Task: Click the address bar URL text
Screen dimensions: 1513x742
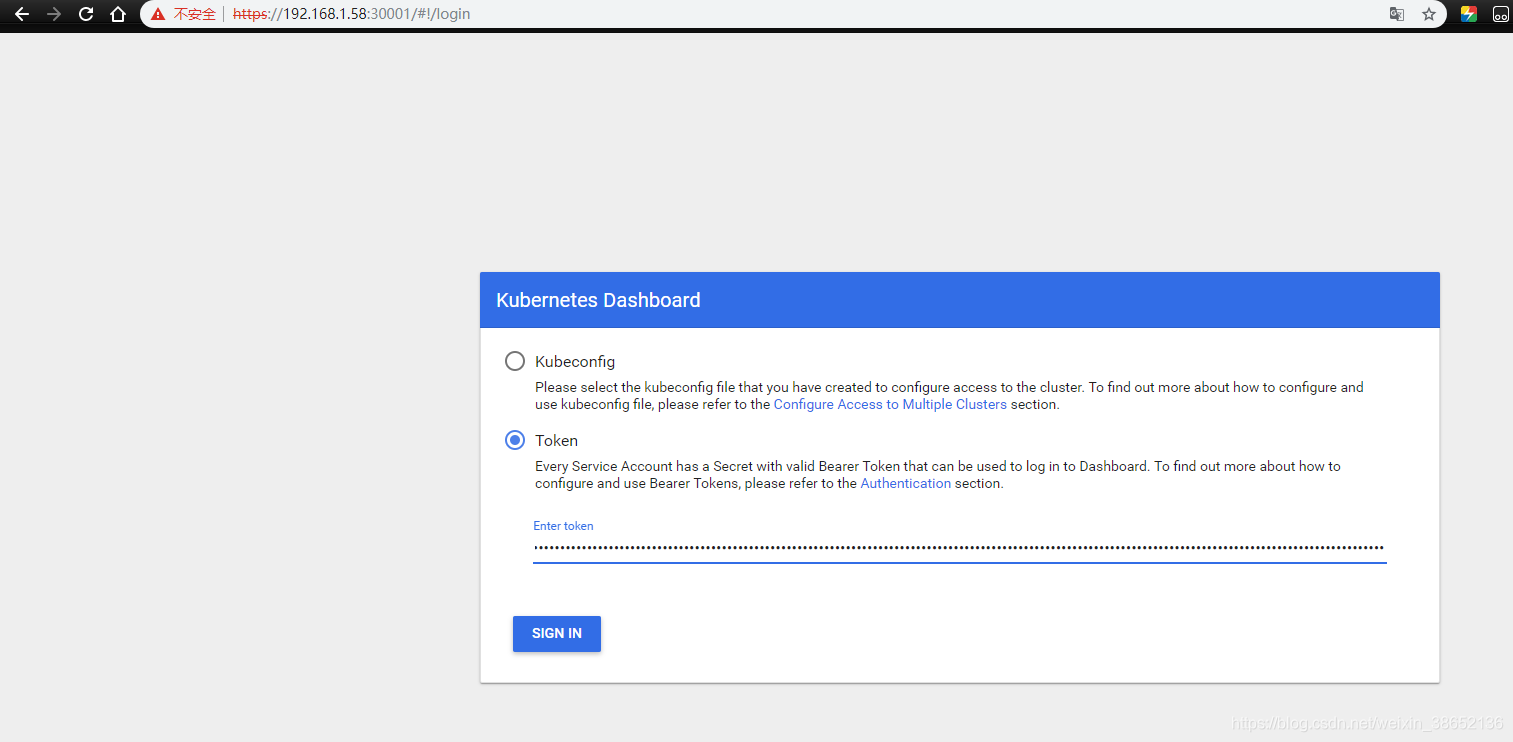Action: click(x=351, y=14)
